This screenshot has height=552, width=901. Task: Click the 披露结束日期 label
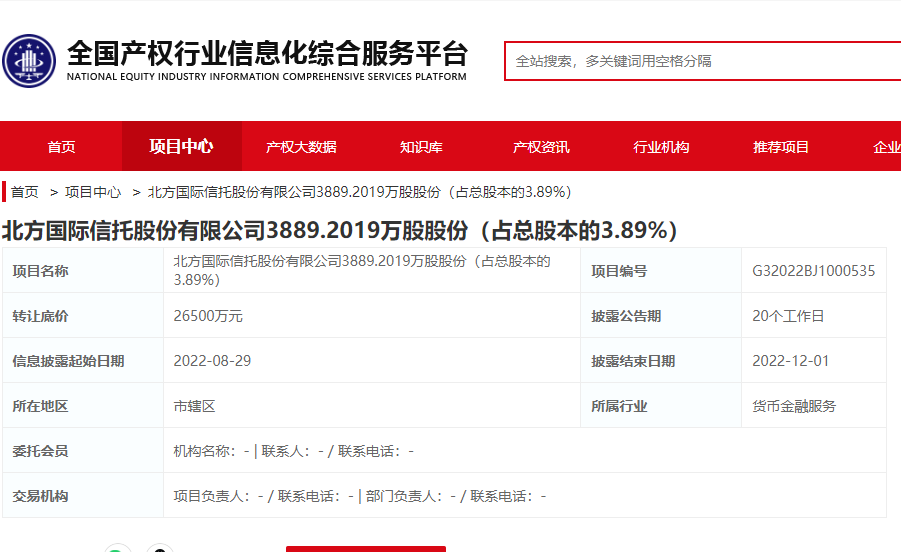(633, 361)
